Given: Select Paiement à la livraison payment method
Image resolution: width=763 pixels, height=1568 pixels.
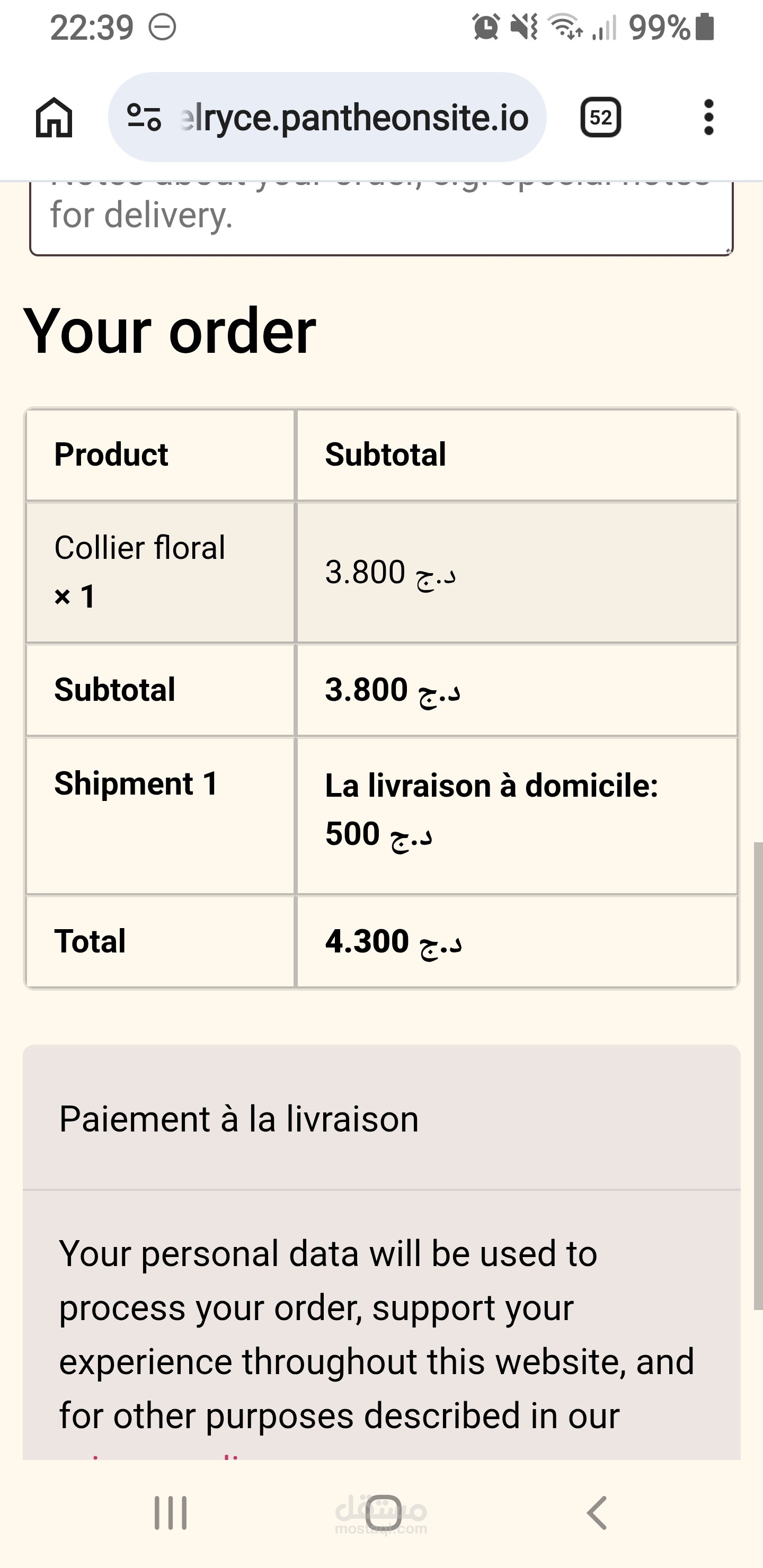Looking at the screenshot, I should click(x=239, y=1119).
